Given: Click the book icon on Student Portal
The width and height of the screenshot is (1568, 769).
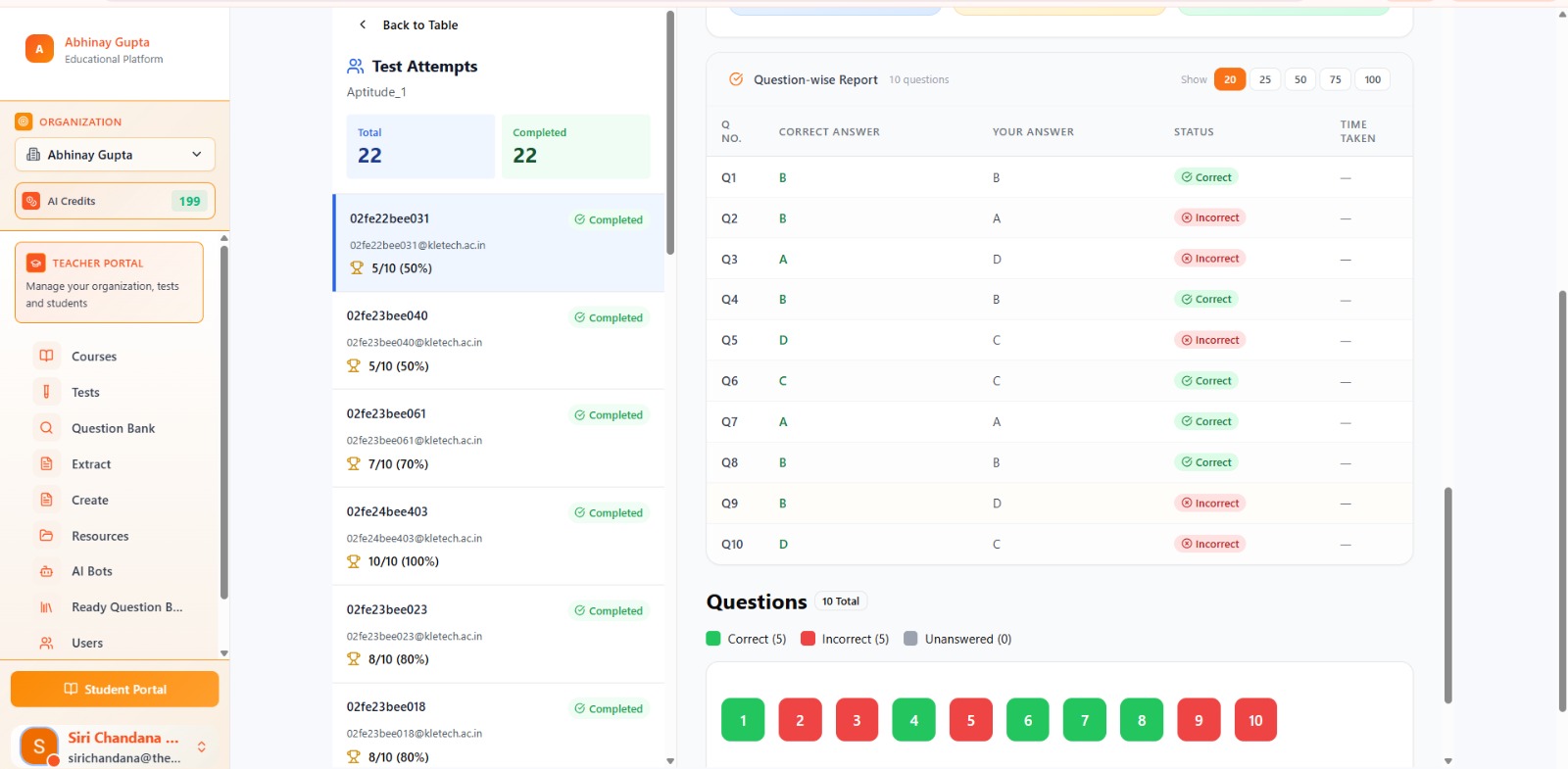Looking at the screenshot, I should [x=71, y=689].
